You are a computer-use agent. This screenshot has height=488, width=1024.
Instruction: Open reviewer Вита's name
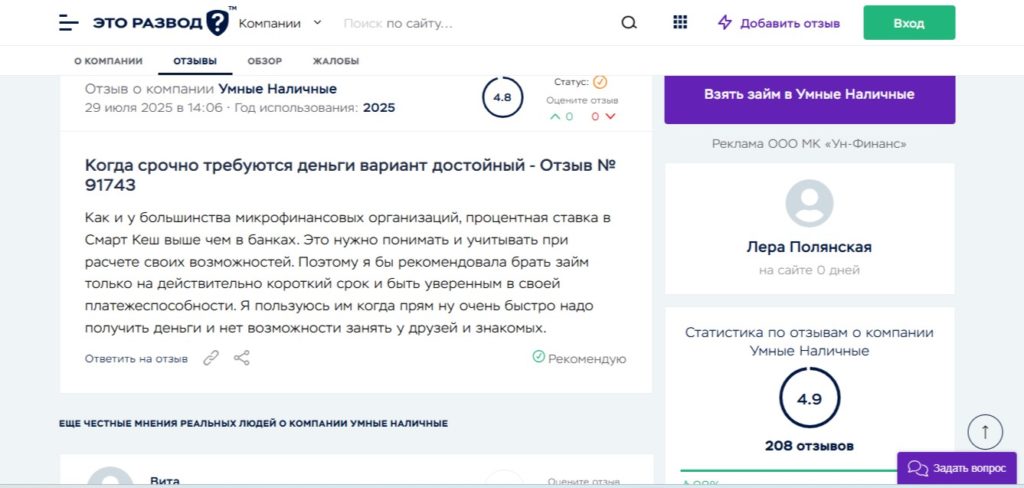click(165, 481)
